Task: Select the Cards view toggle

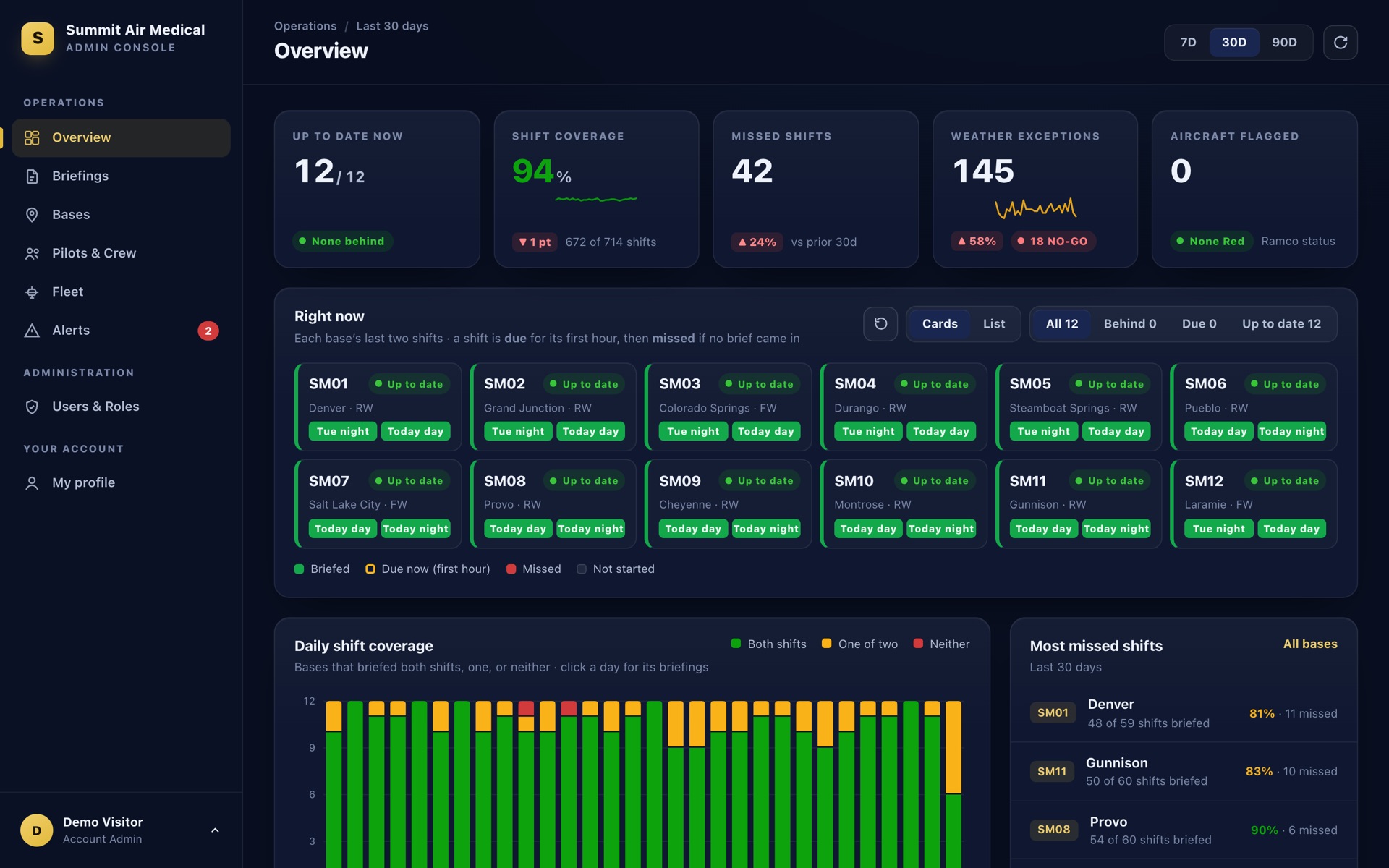Action: pos(940,324)
